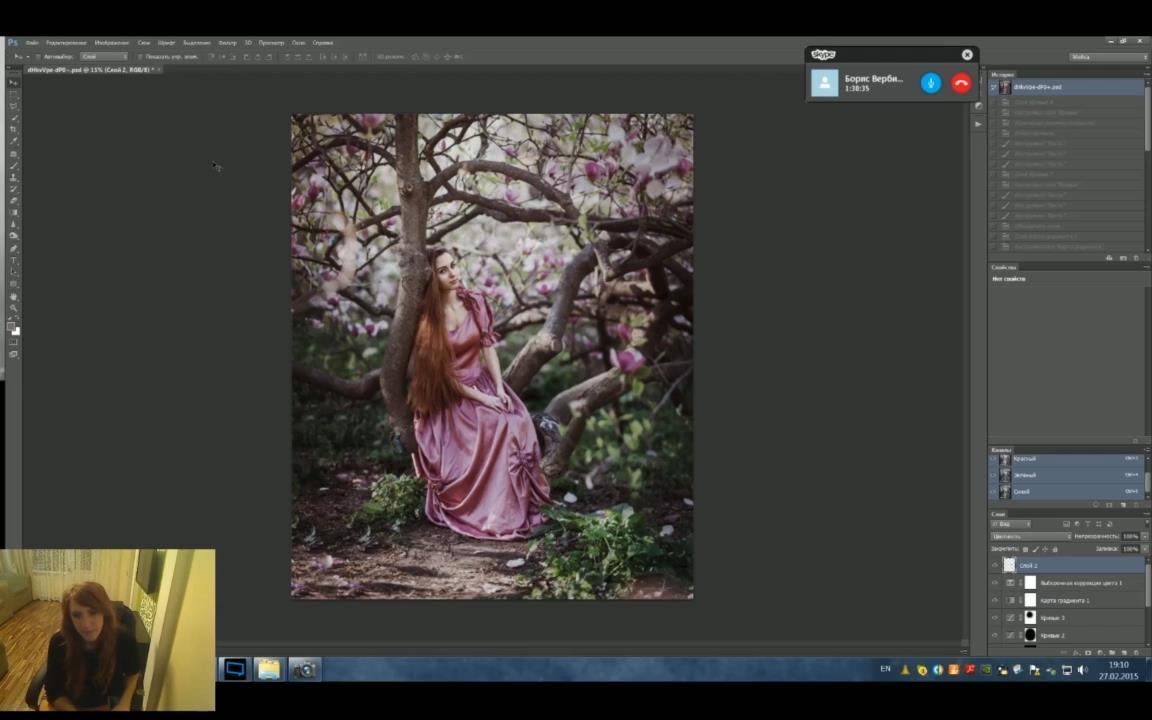1152x720 pixels.
Task: Open the auto-select Слой dropdown in options bar
Action: (x=104, y=57)
